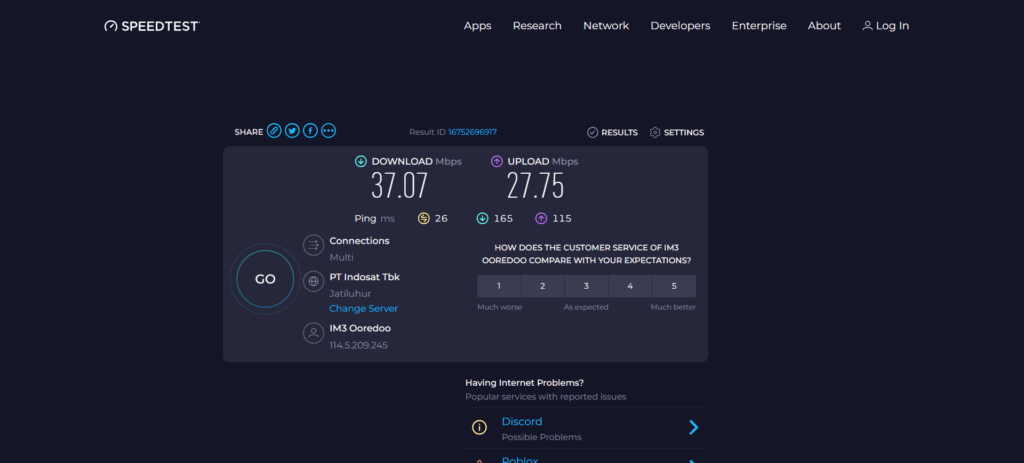Rate customer service 3 As expected

coord(586,286)
